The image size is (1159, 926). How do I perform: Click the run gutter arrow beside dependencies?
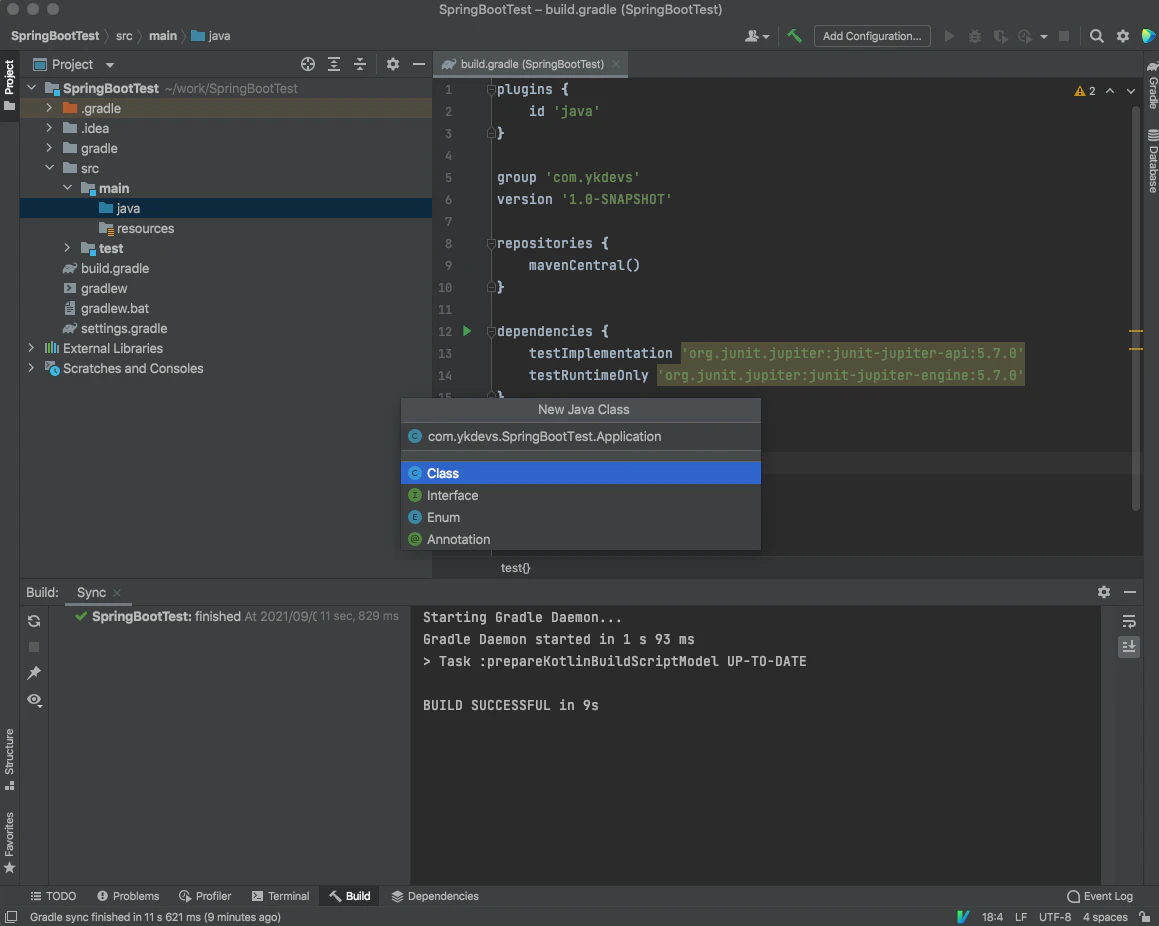(x=467, y=331)
